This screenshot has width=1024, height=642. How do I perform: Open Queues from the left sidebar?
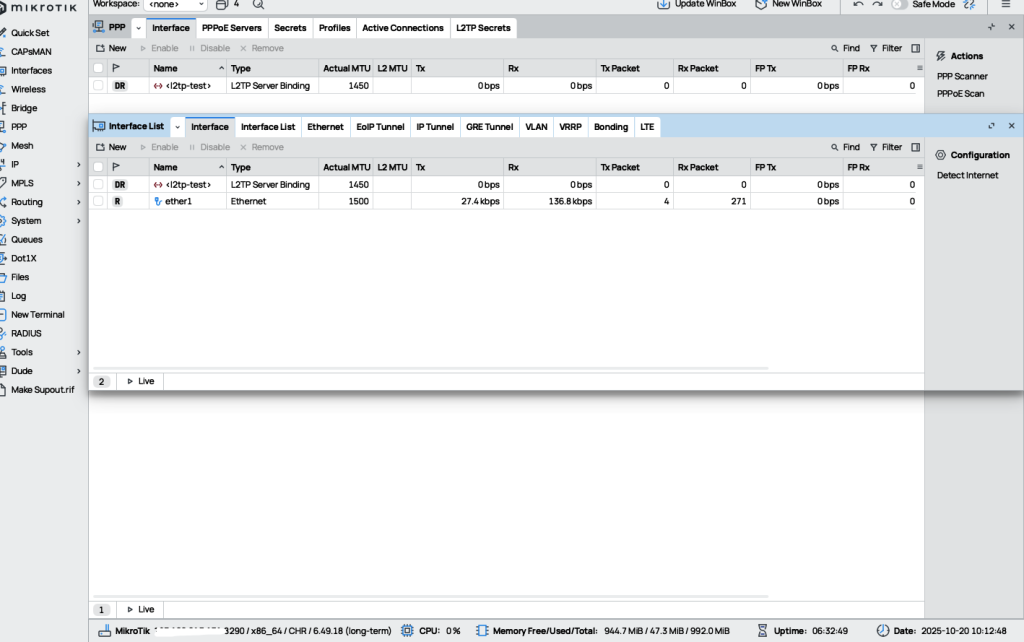tap(25, 239)
